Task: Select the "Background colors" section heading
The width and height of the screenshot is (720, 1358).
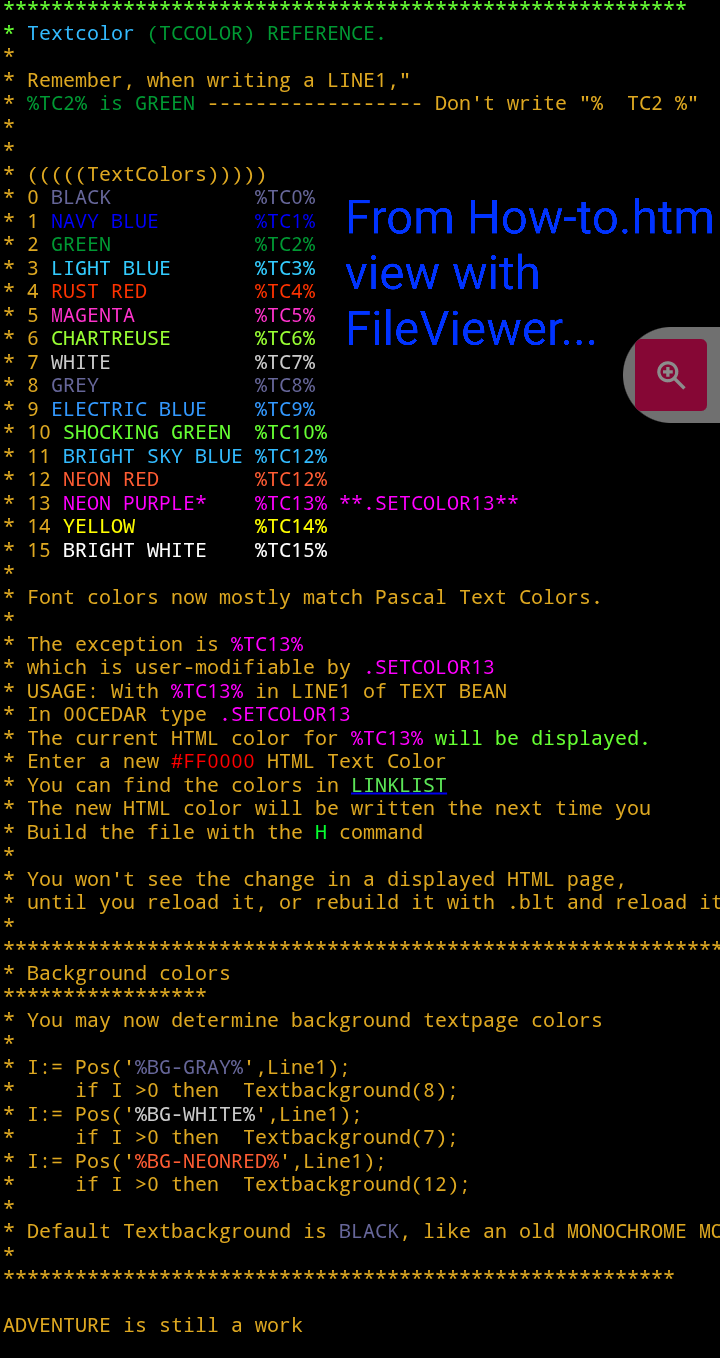Action: tap(128, 973)
